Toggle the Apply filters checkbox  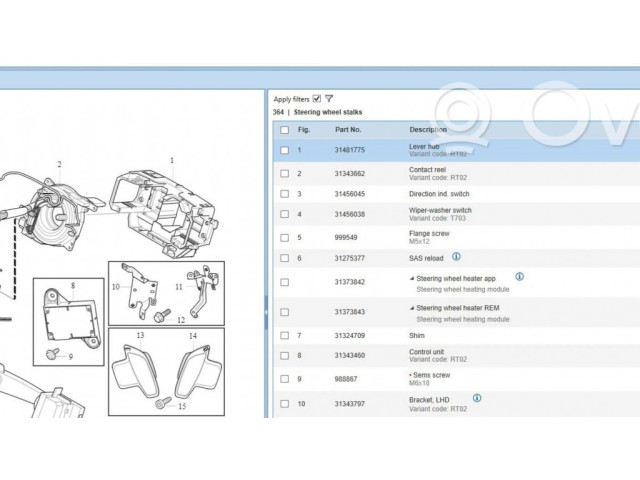pos(317,99)
